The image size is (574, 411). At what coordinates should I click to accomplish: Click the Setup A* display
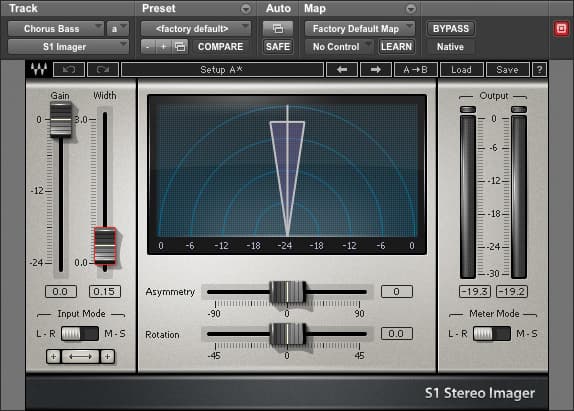(222, 70)
